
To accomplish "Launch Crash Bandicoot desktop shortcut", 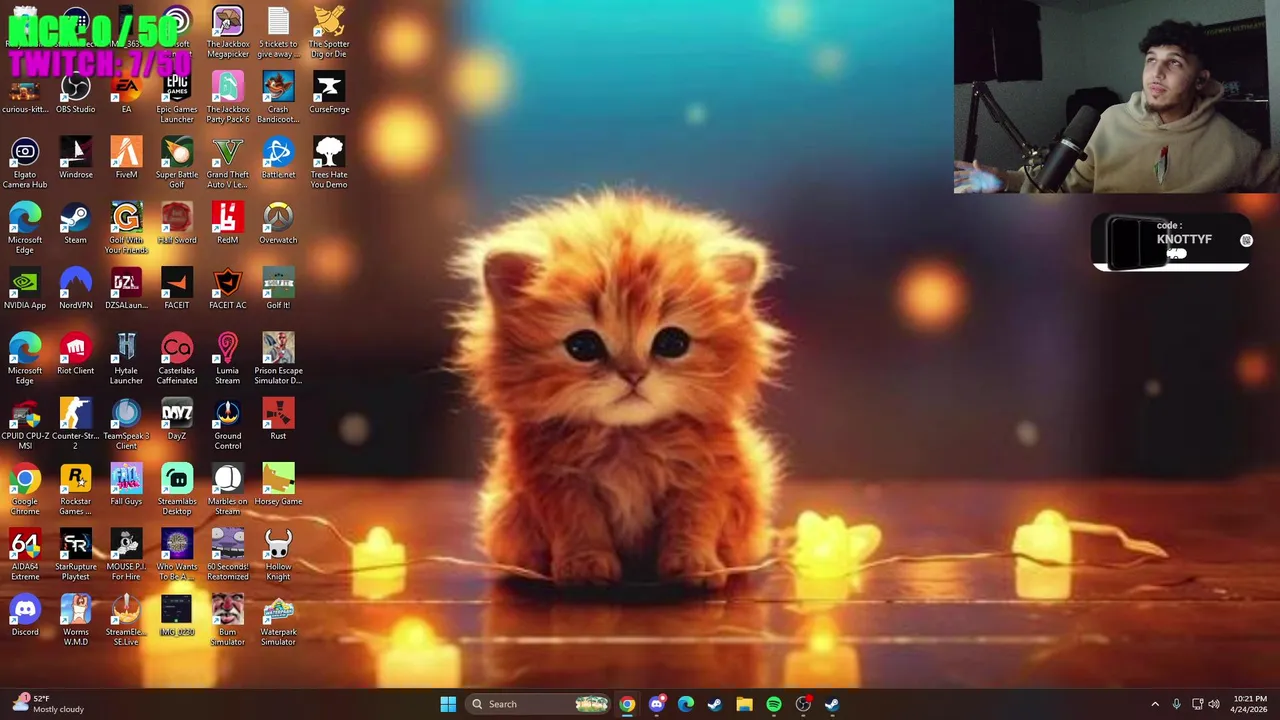I will 278,97.
